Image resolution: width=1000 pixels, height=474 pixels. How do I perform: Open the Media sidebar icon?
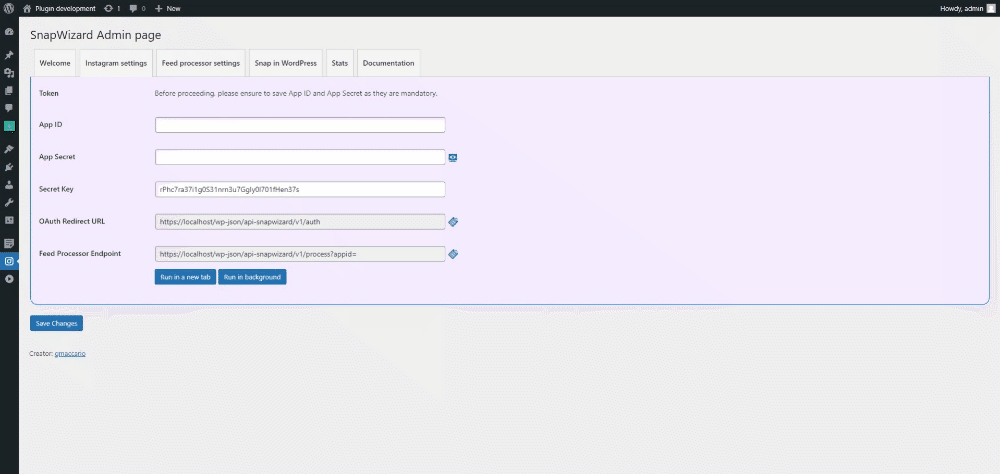(x=9, y=73)
